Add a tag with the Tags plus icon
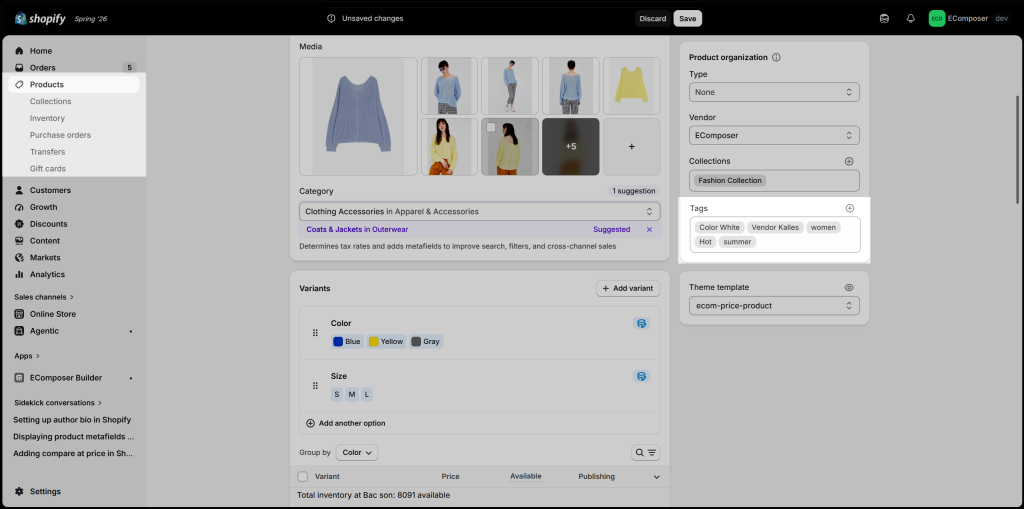Viewport: 1024px width, 509px height. click(x=850, y=208)
